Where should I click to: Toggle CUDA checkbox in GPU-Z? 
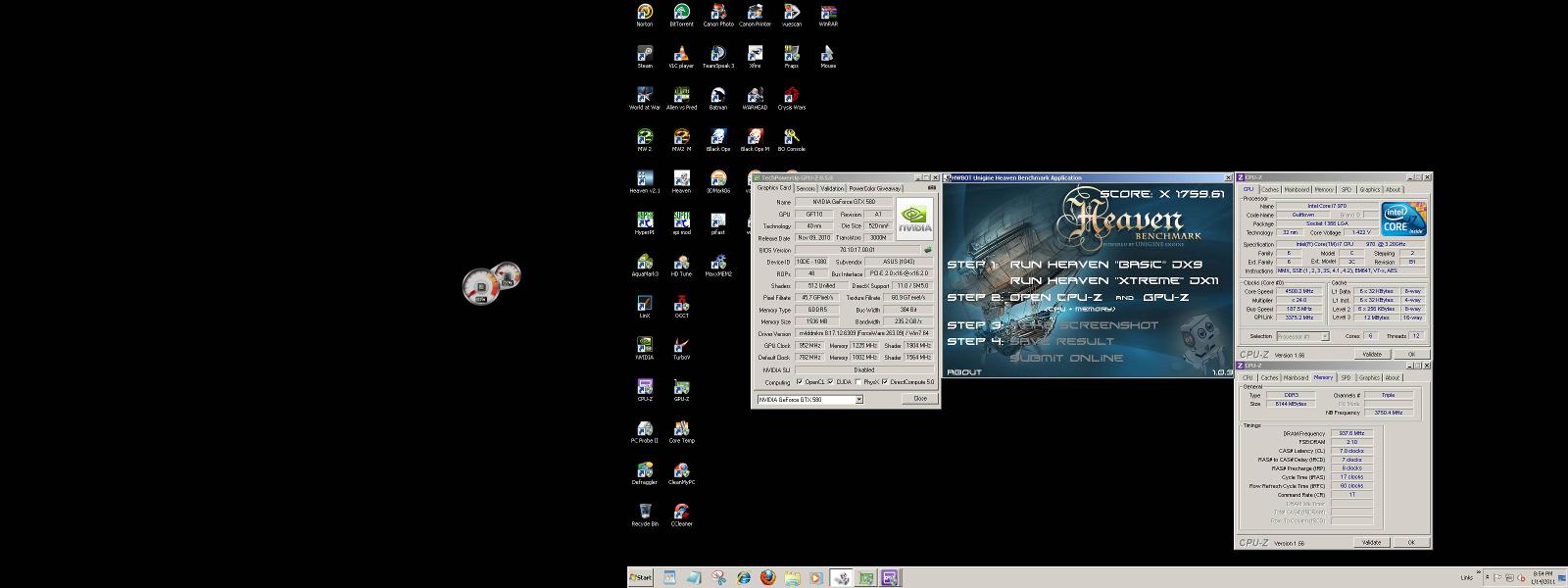point(831,382)
